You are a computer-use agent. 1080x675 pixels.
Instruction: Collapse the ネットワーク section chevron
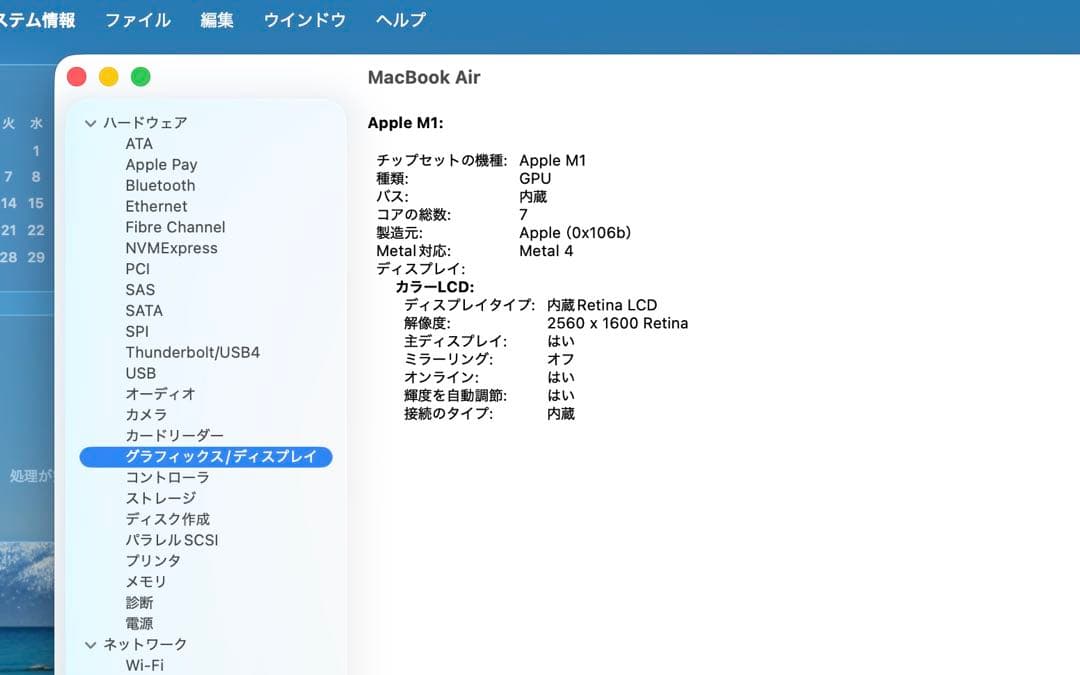pos(89,644)
